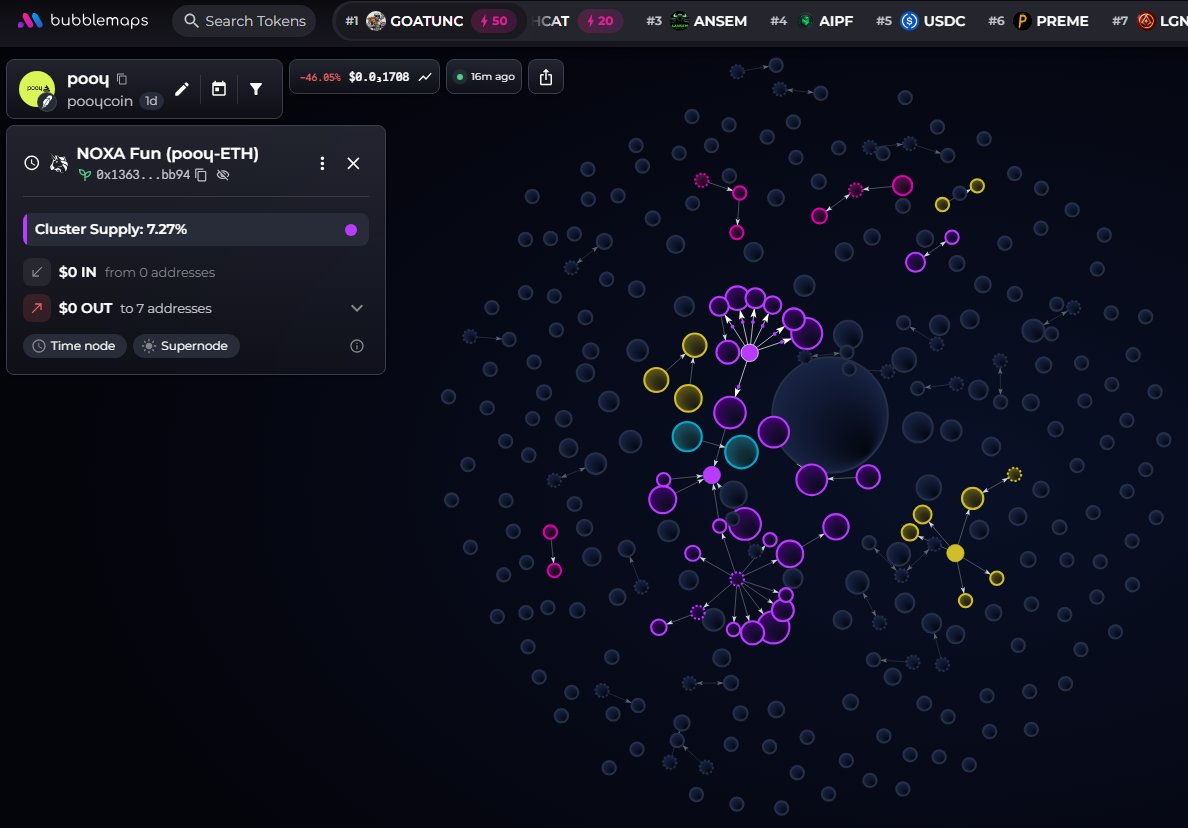1188x828 pixels.
Task: Open the calendar date picker
Action: pyautogui.click(x=219, y=89)
